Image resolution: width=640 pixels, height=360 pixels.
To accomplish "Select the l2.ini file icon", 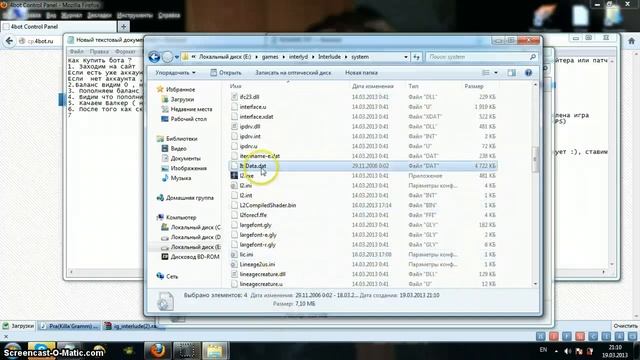I will tap(234, 185).
